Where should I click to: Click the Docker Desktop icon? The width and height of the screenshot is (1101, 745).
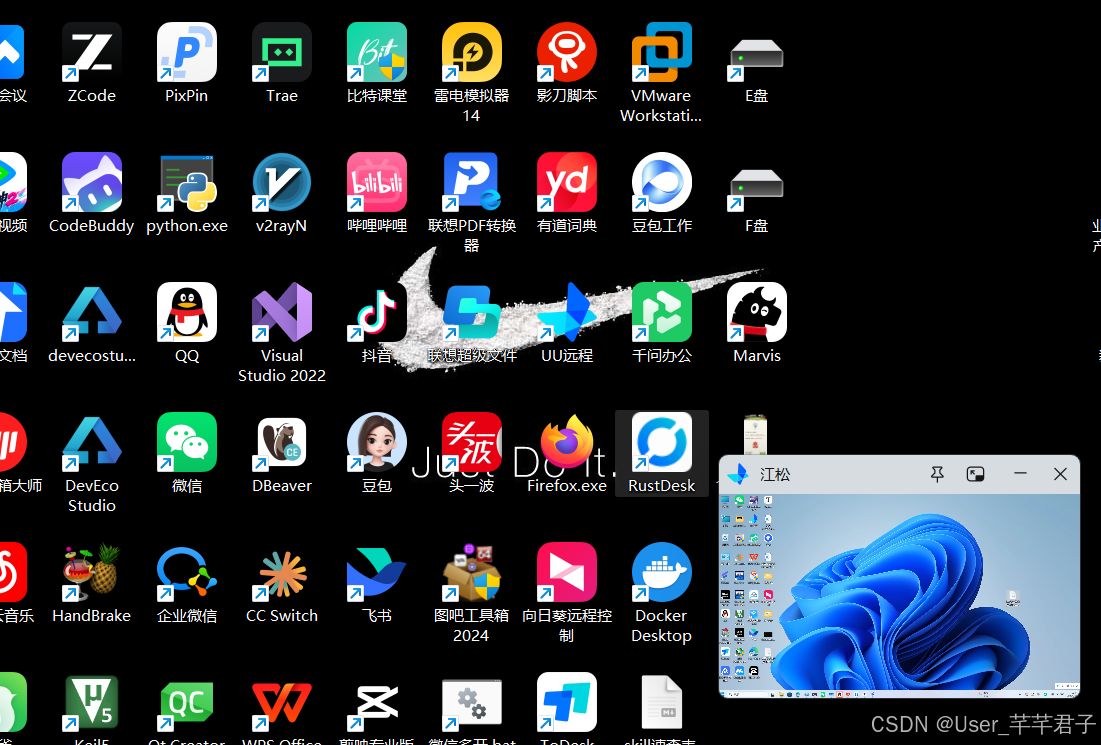coord(661,572)
